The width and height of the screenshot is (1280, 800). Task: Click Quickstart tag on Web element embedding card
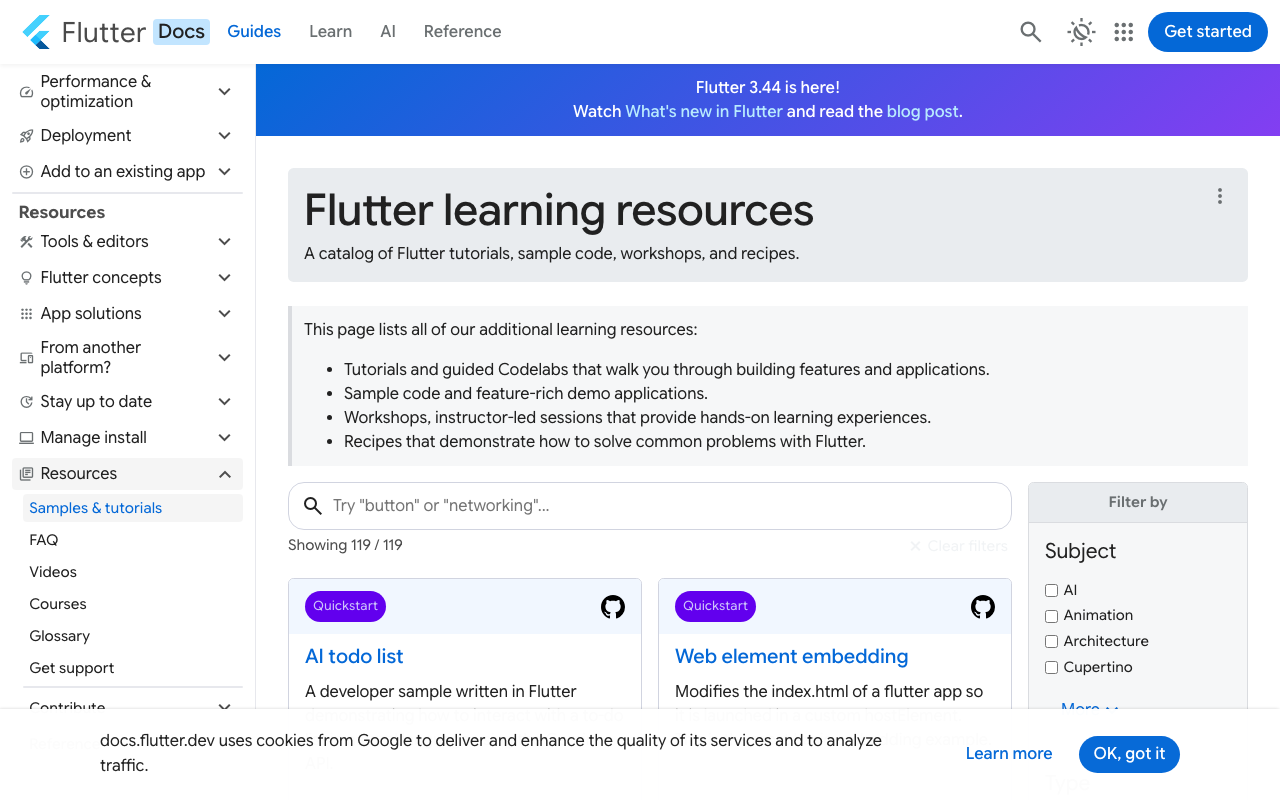click(715, 606)
